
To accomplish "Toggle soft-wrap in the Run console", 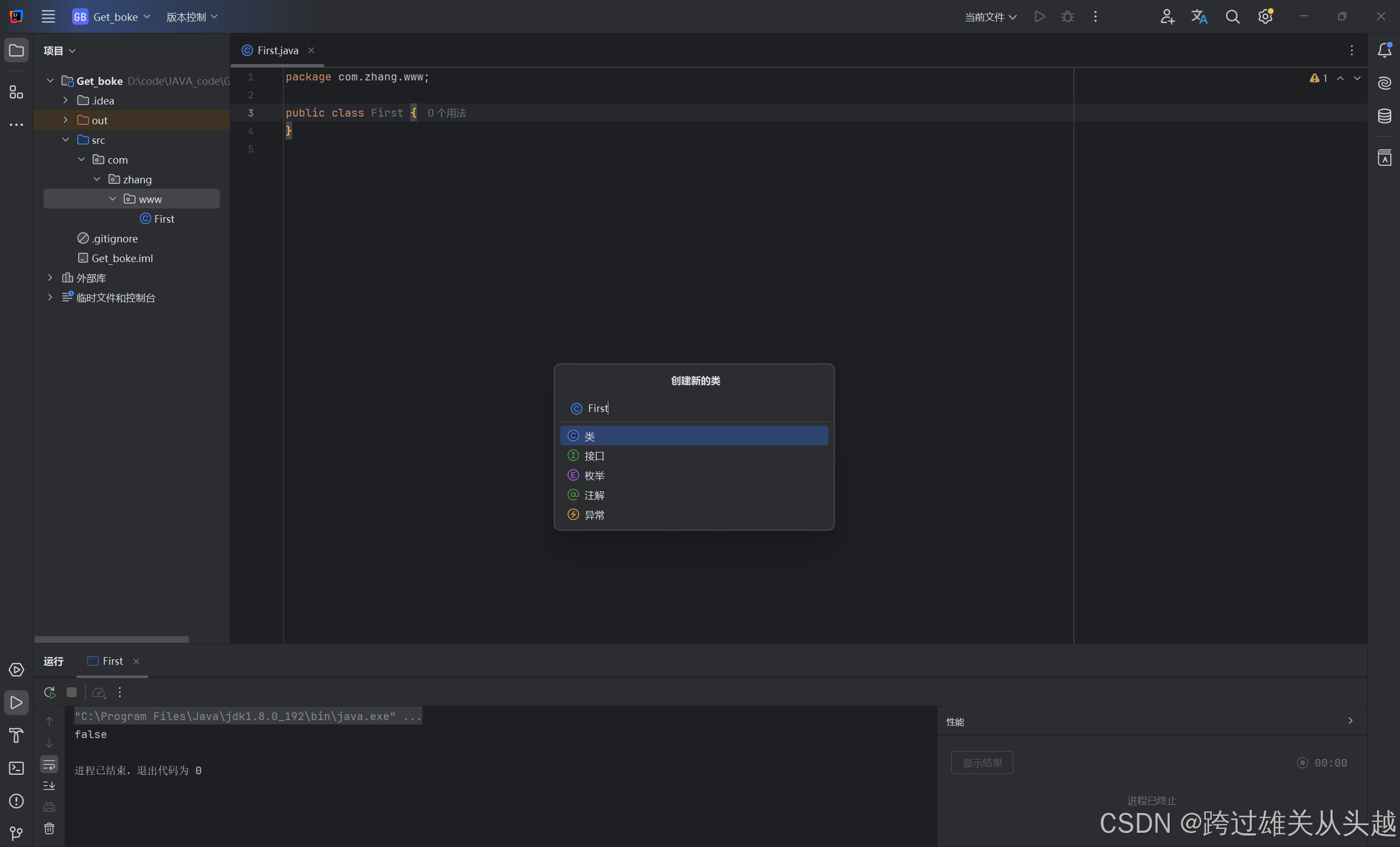I will coord(49,764).
